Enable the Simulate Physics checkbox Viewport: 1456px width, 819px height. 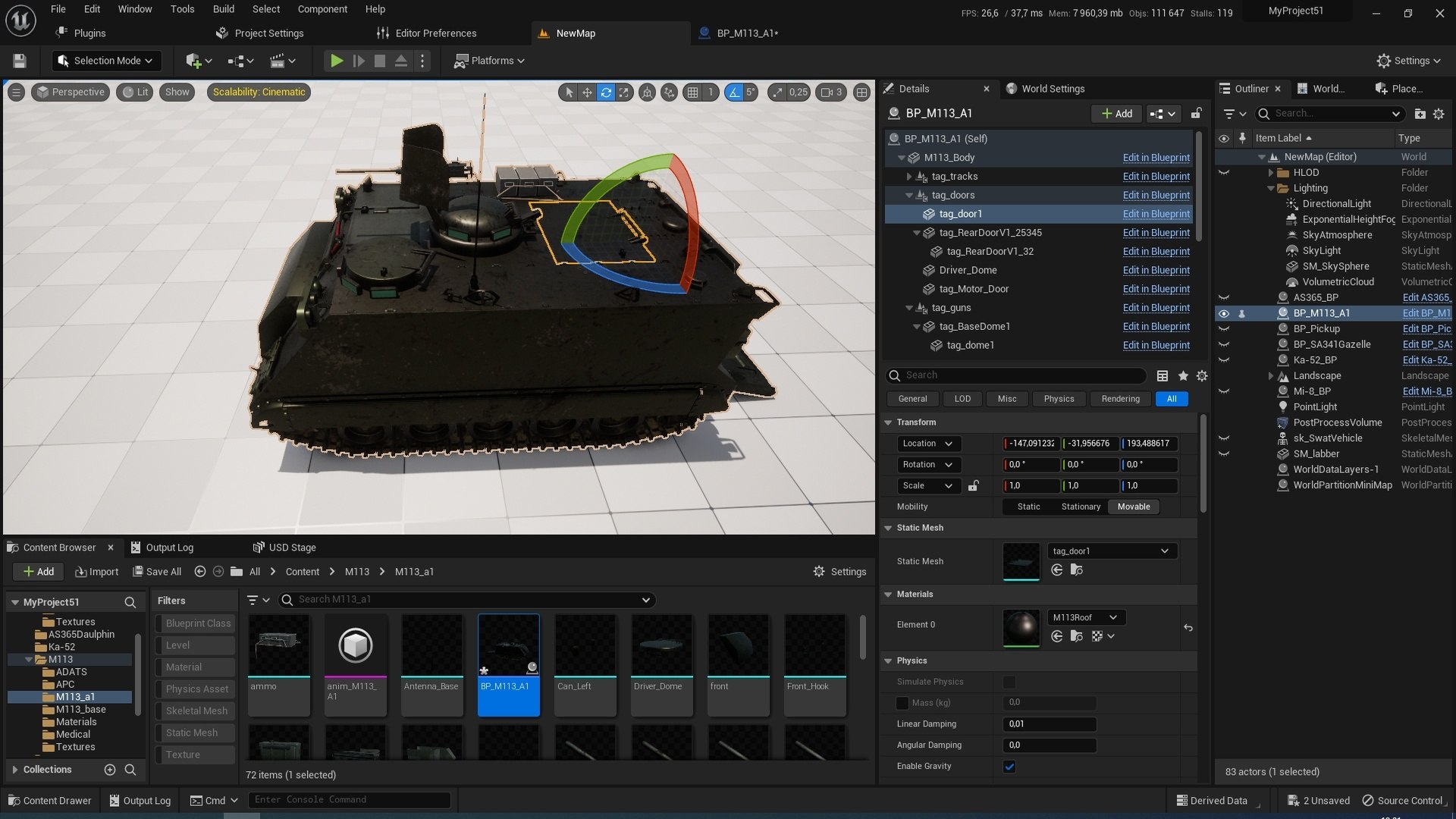point(1009,682)
